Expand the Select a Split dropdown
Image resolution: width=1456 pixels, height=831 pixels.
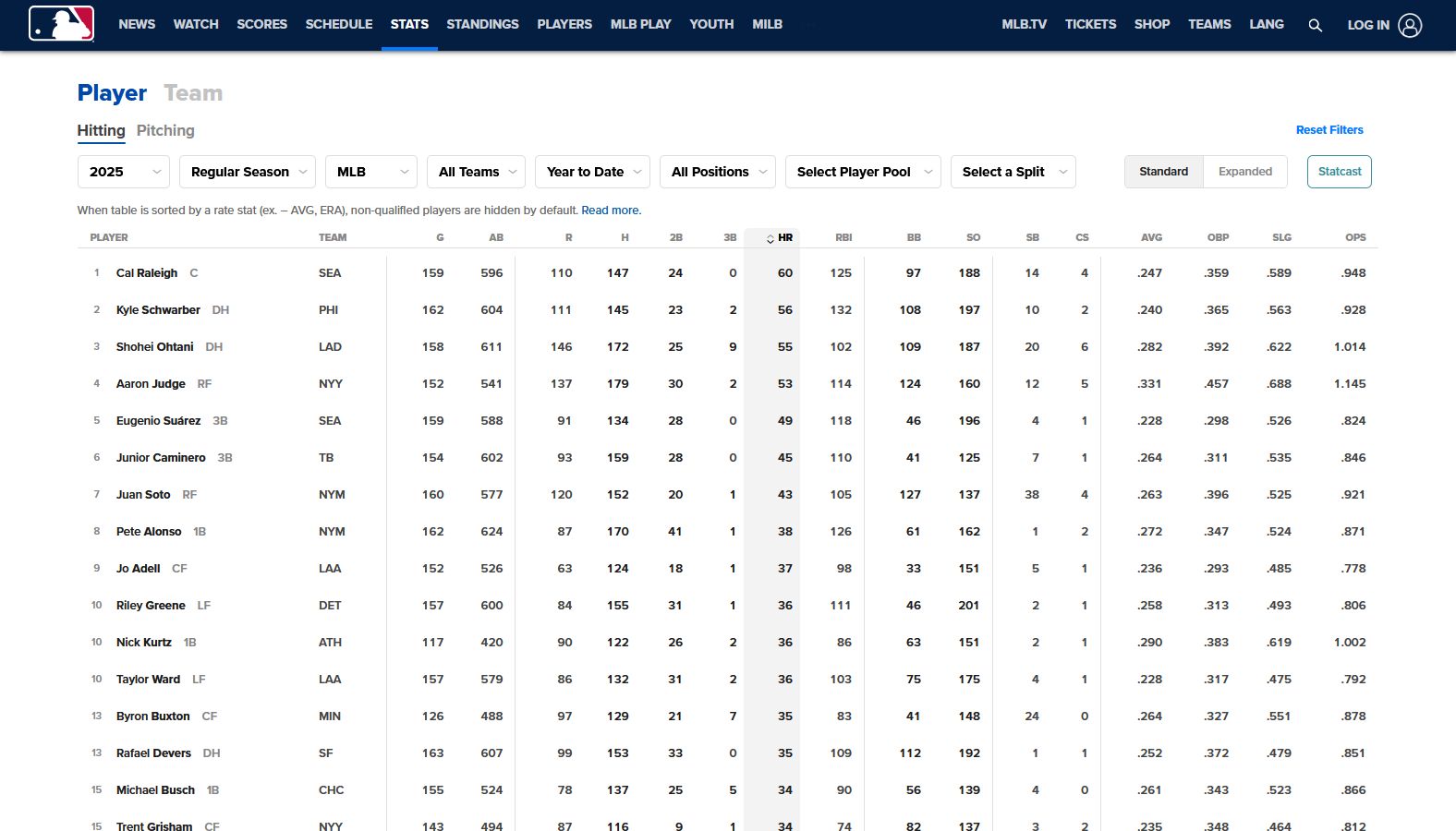tap(1013, 172)
